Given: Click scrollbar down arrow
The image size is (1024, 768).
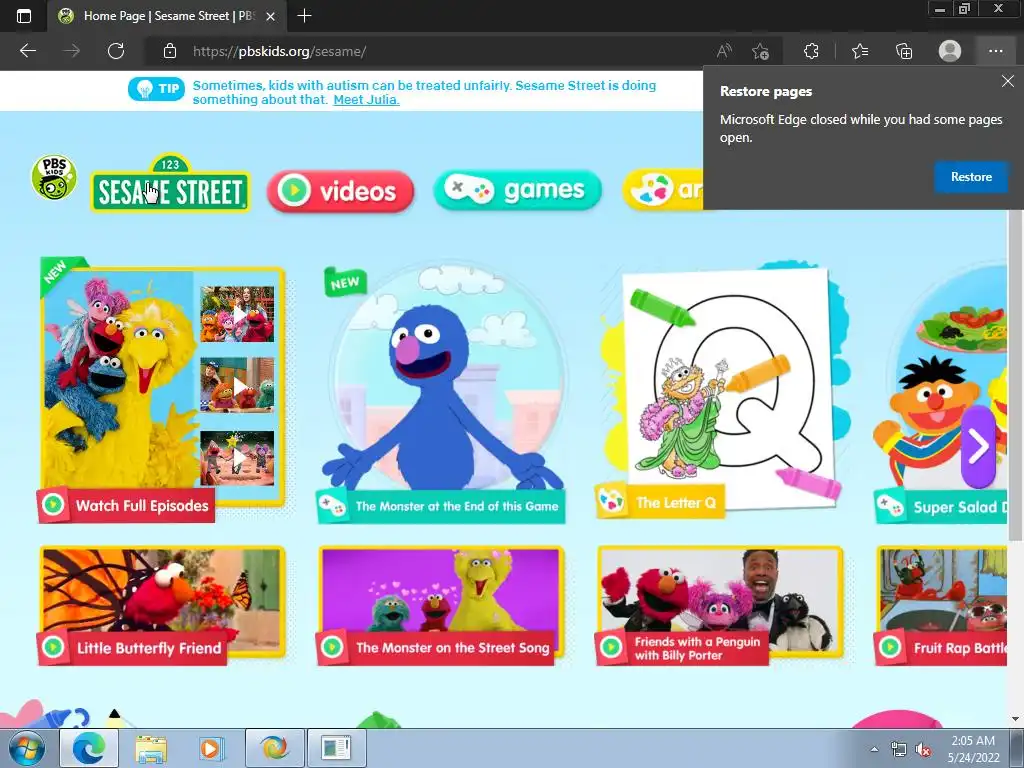Looking at the screenshot, I should pos(1016,719).
